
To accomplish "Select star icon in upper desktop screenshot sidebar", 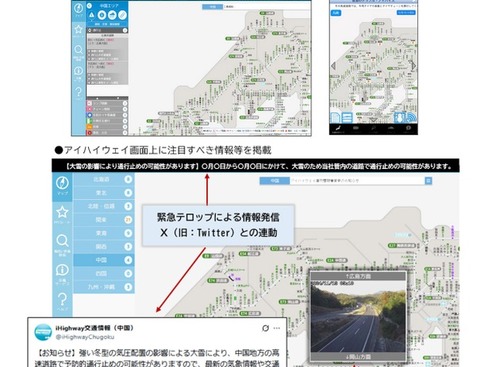I will tap(78, 29).
